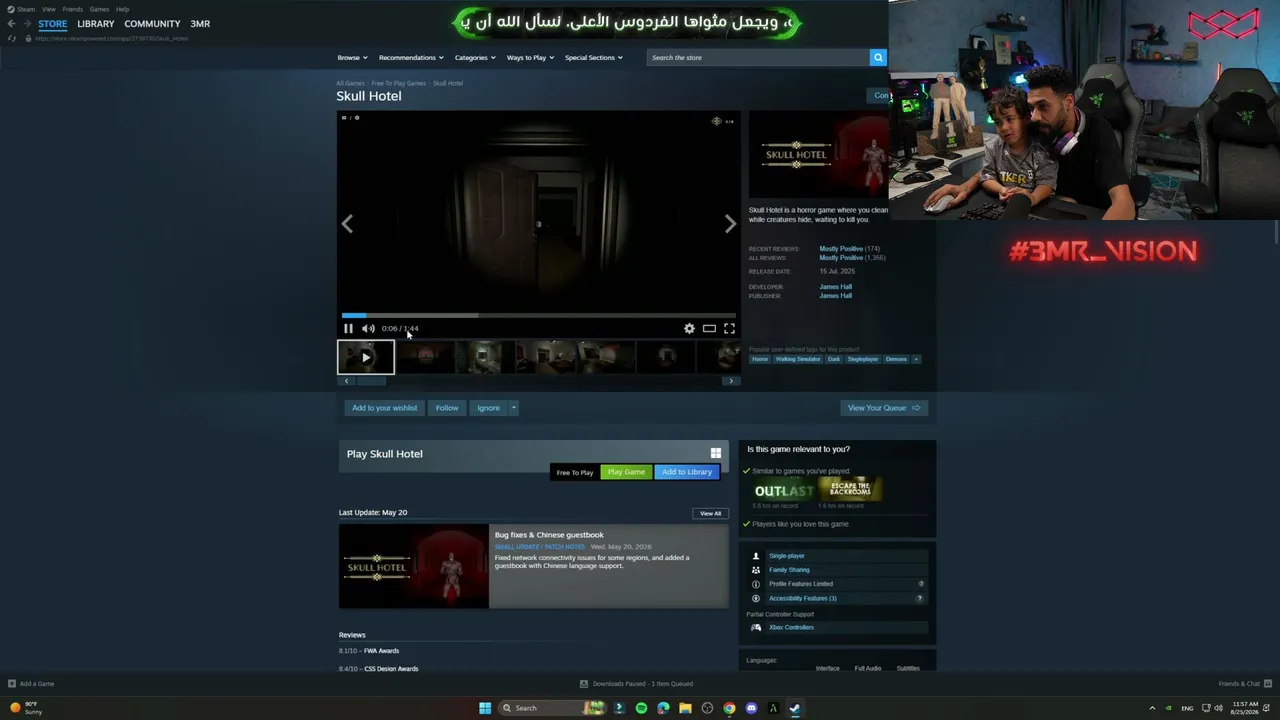Image resolution: width=1280 pixels, height=720 pixels.
Task: Open Accessibility Features (3) link
Action: click(803, 598)
